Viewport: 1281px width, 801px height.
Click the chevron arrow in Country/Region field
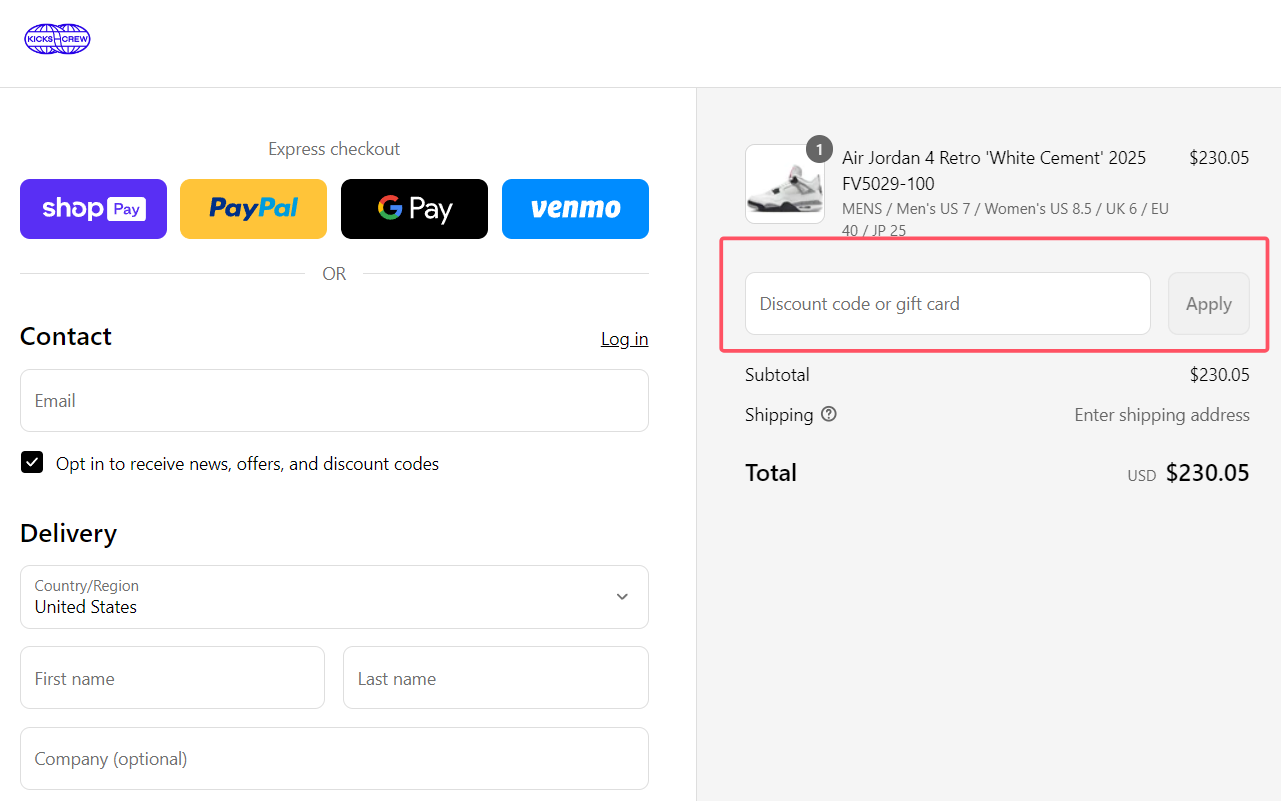(x=622, y=597)
